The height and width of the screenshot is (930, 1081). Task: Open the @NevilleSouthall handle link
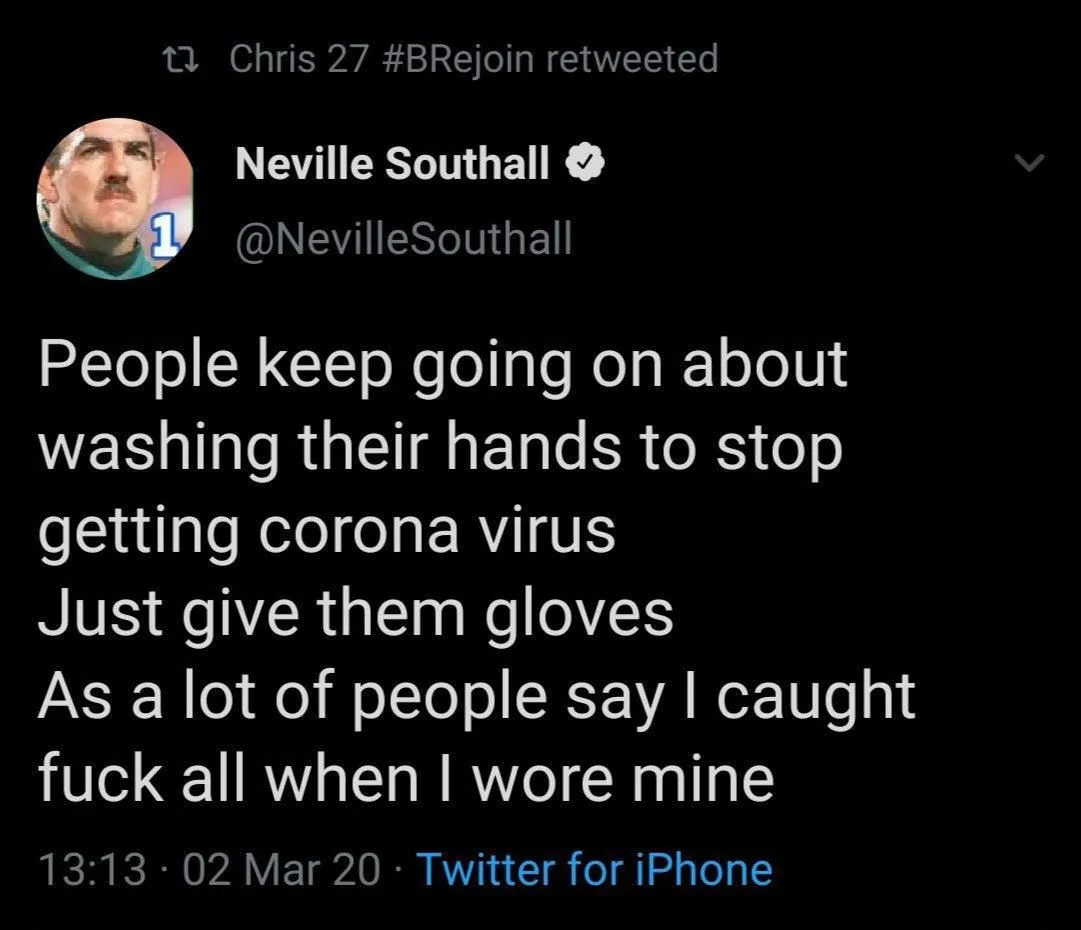click(404, 239)
